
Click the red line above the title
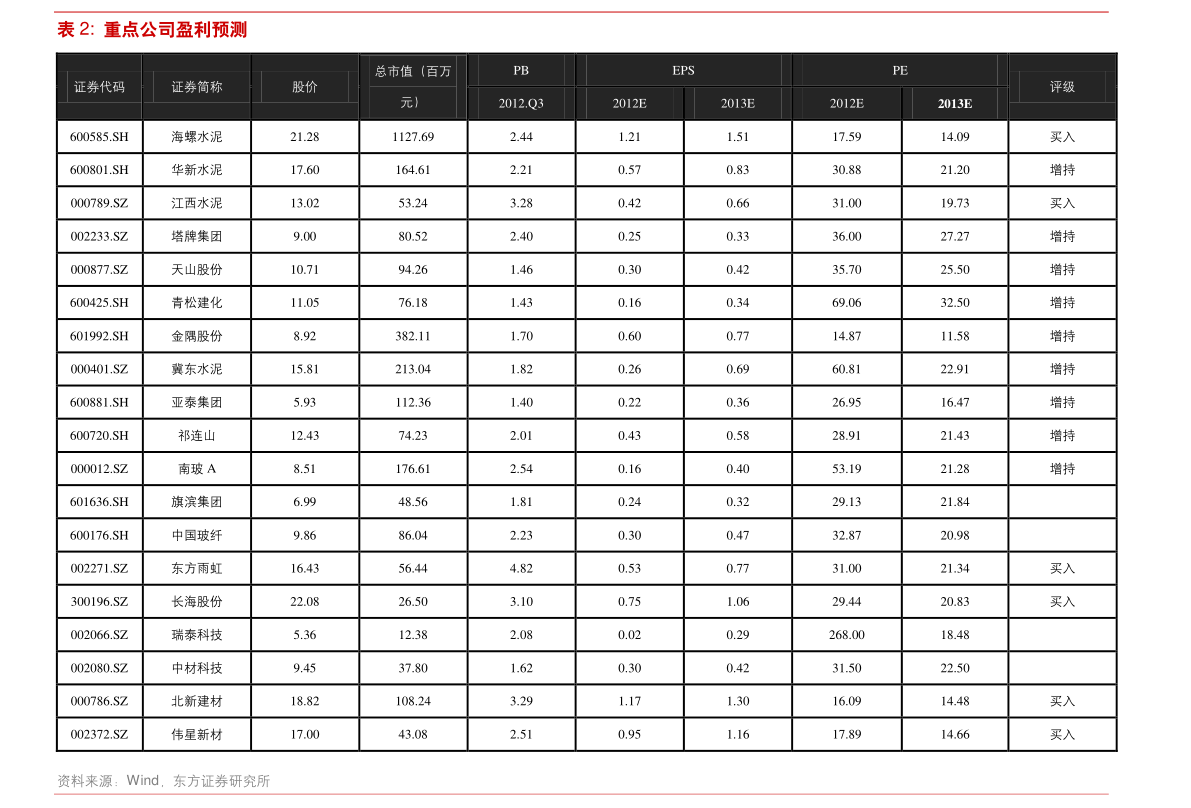tap(581, 12)
